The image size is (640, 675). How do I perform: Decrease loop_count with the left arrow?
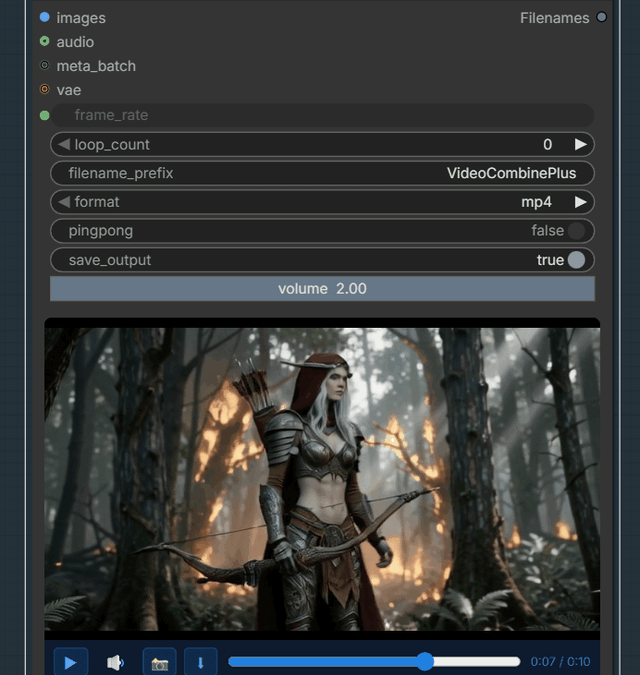(64, 145)
